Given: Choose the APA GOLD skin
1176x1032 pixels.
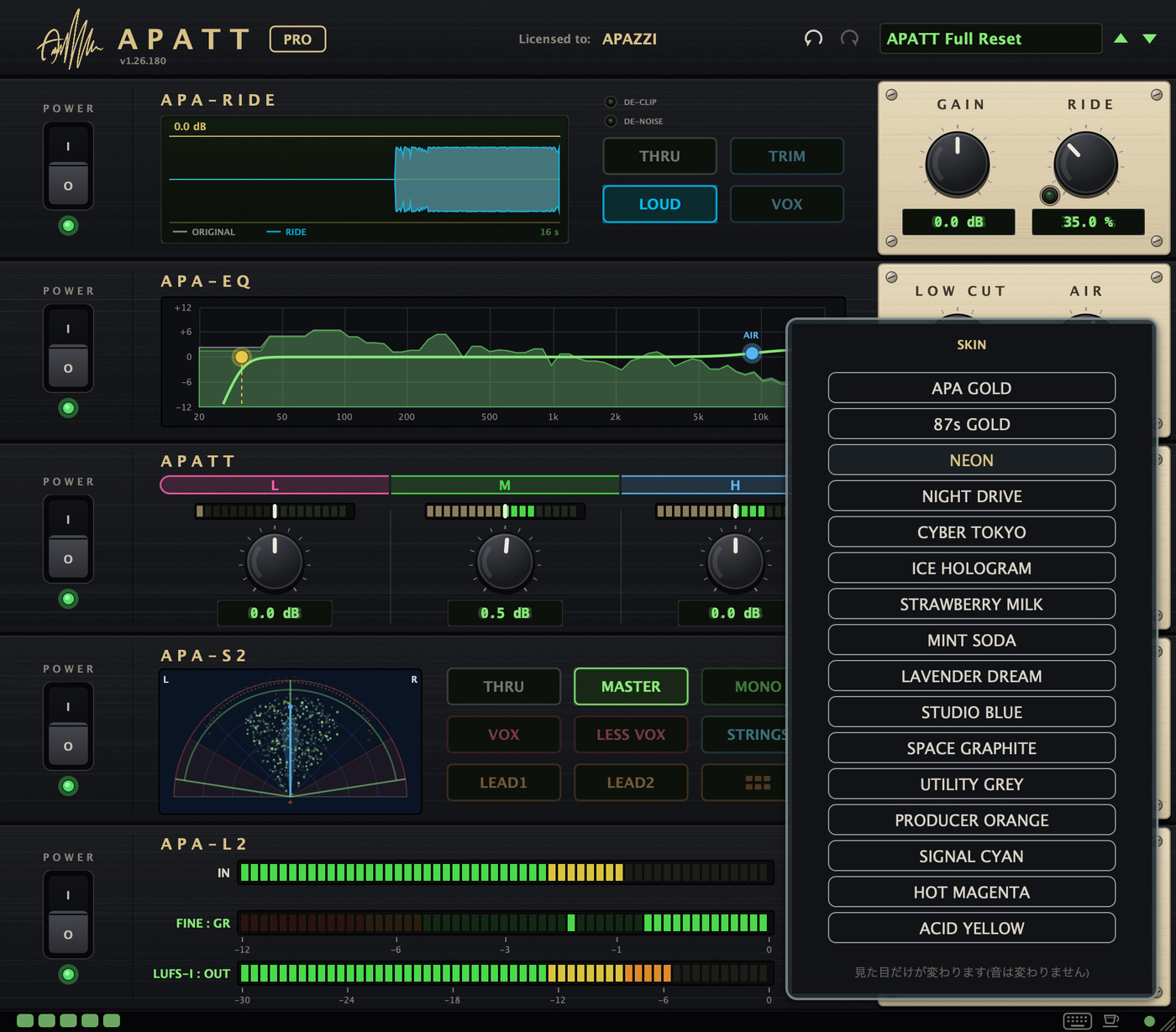Looking at the screenshot, I should click(972, 388).
